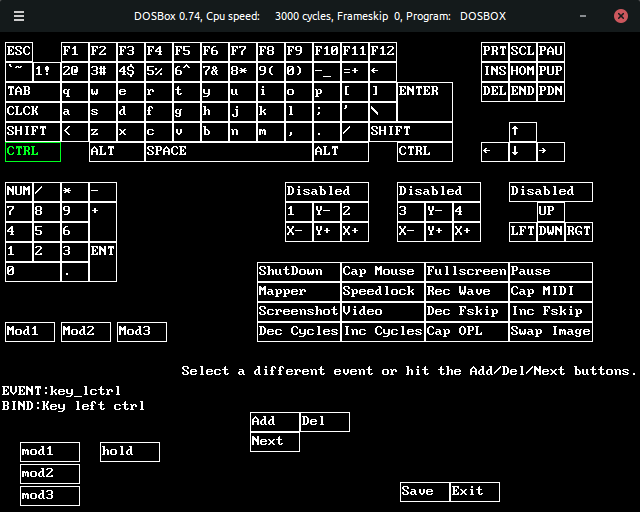The image size is (640, 512).
Task: Select the highlighted green CTRL key
Action: [x=33, y=152]
